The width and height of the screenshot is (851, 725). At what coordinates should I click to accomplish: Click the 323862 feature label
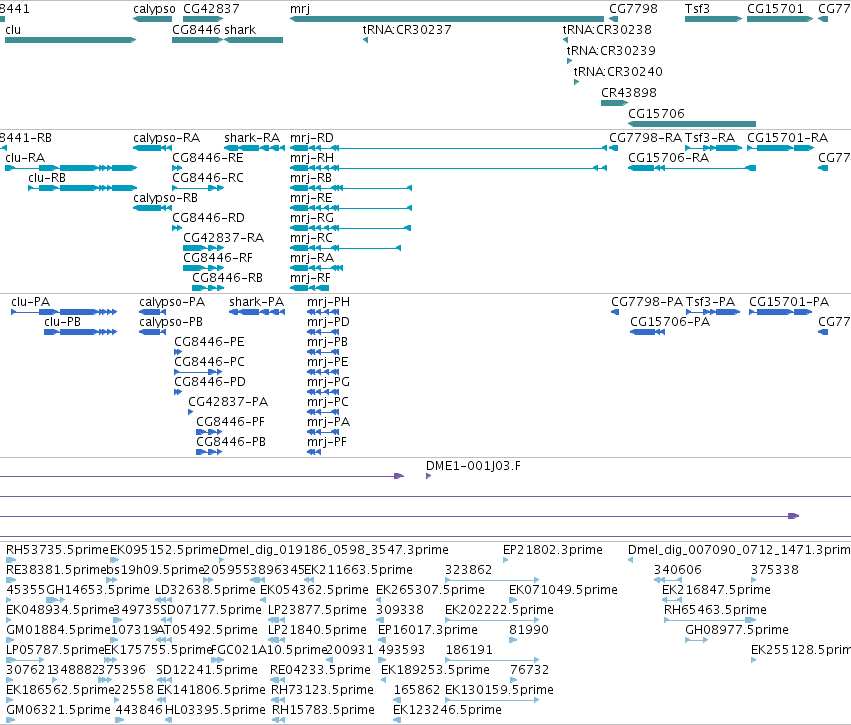tap(468, 570)
